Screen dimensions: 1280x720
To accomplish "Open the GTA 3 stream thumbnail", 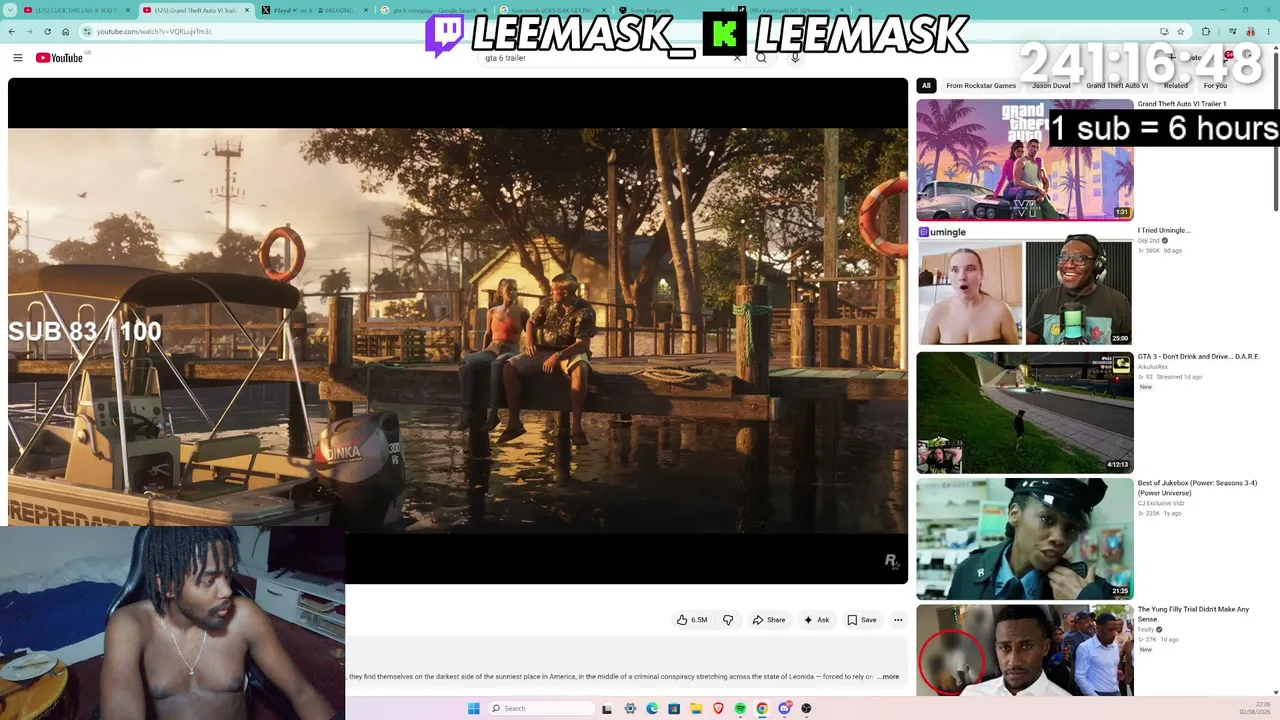I will (1025, 413).
